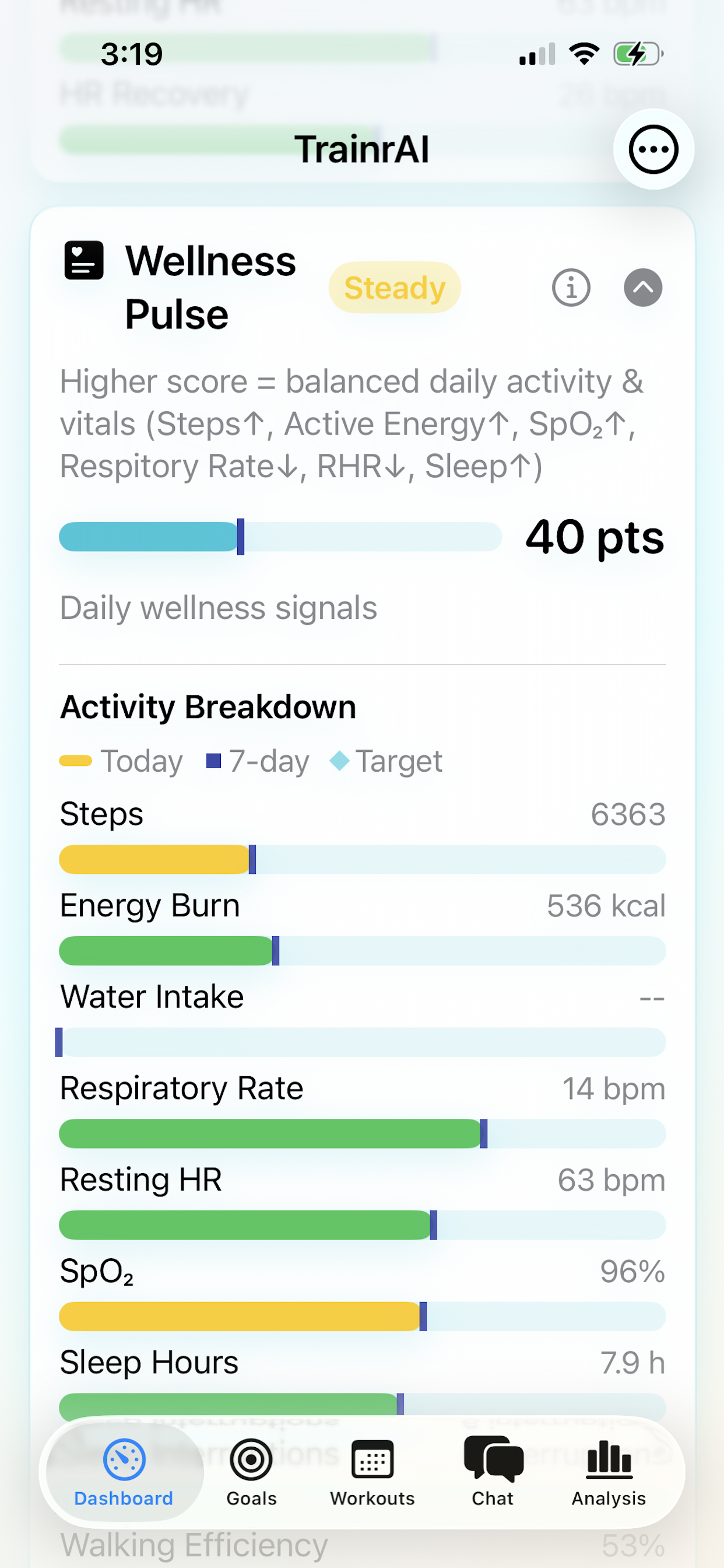724x1568 pixels.
Task: Switch to the Goals tab
Action: (x=251, y=1471)
